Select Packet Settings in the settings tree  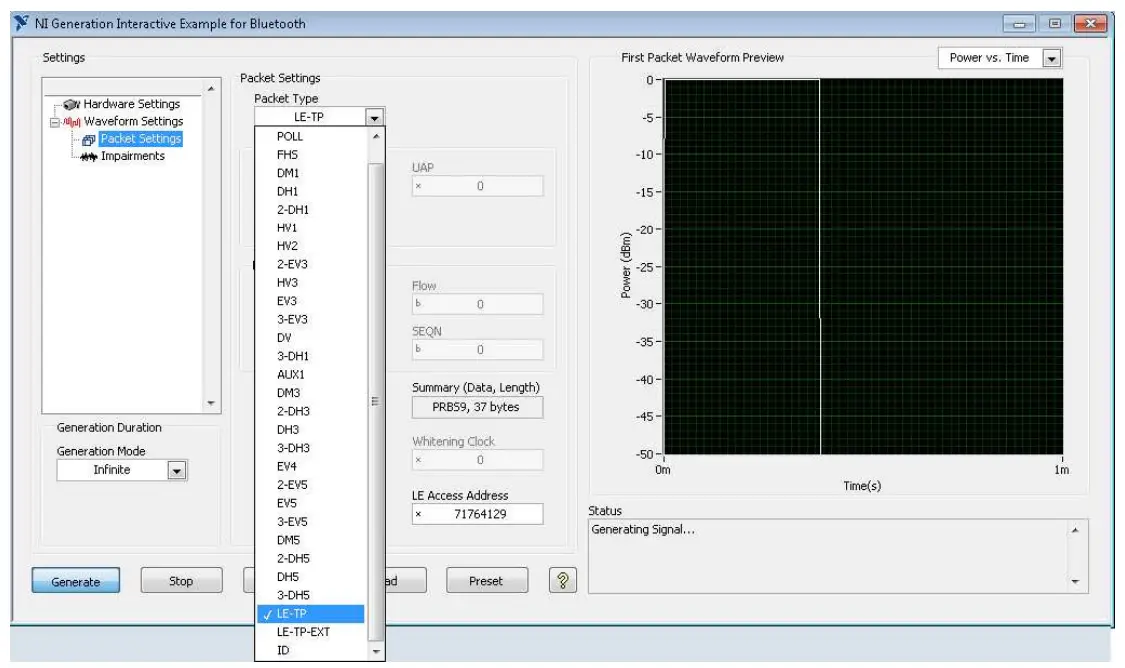(x=140, y=139)
